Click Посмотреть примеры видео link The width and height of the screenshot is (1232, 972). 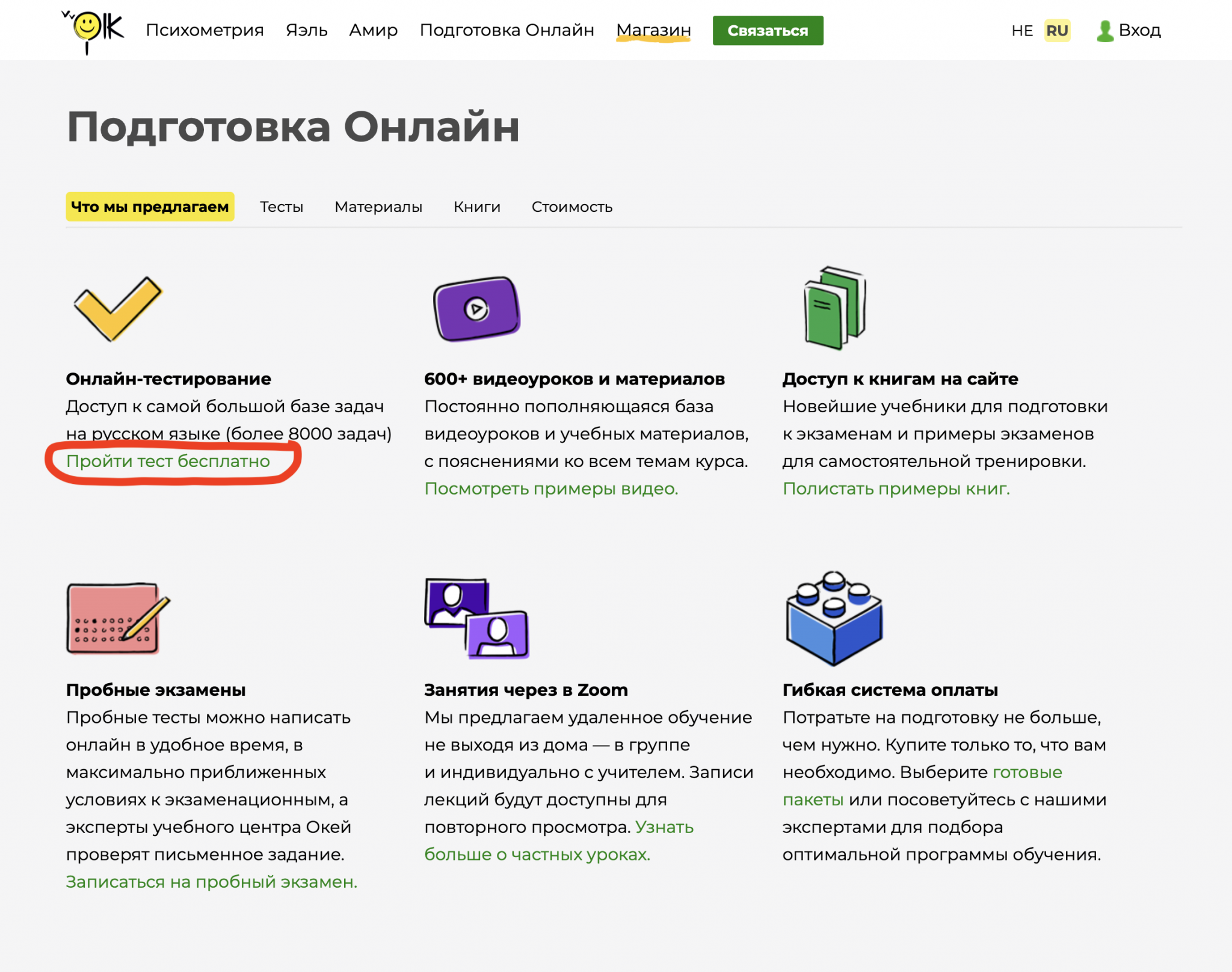click(551, 489)
